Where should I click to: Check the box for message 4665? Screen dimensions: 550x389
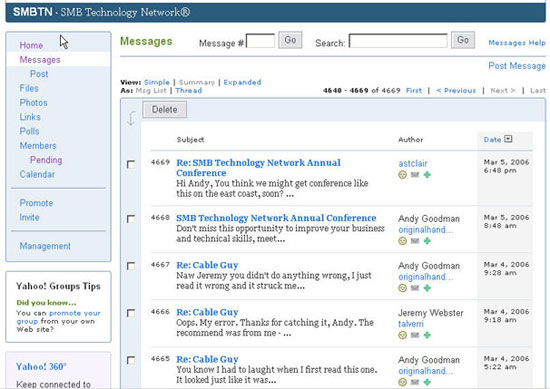point(131,360)
